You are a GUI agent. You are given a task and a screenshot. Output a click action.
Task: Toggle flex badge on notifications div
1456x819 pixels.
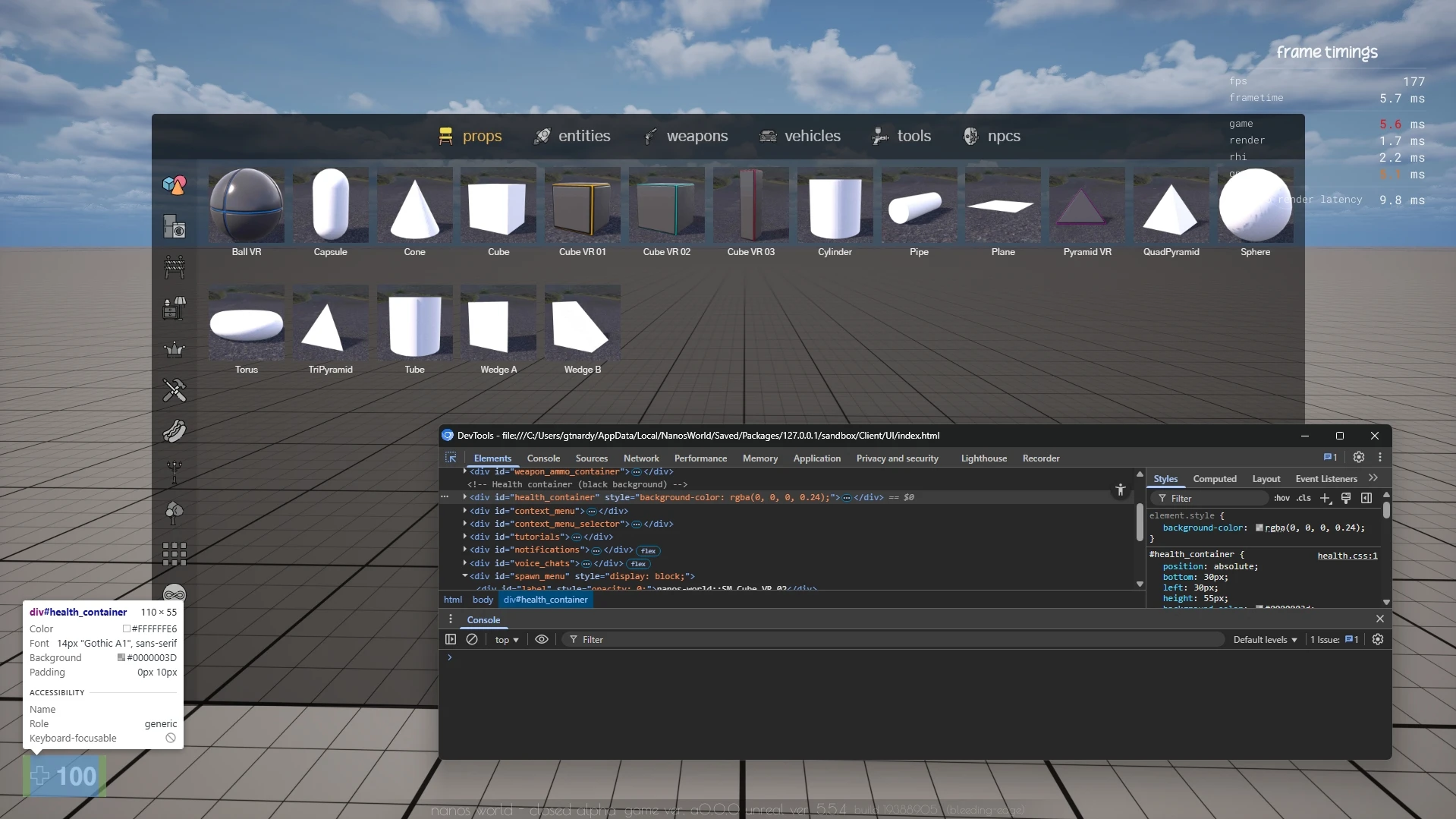[x=648, y=550]
